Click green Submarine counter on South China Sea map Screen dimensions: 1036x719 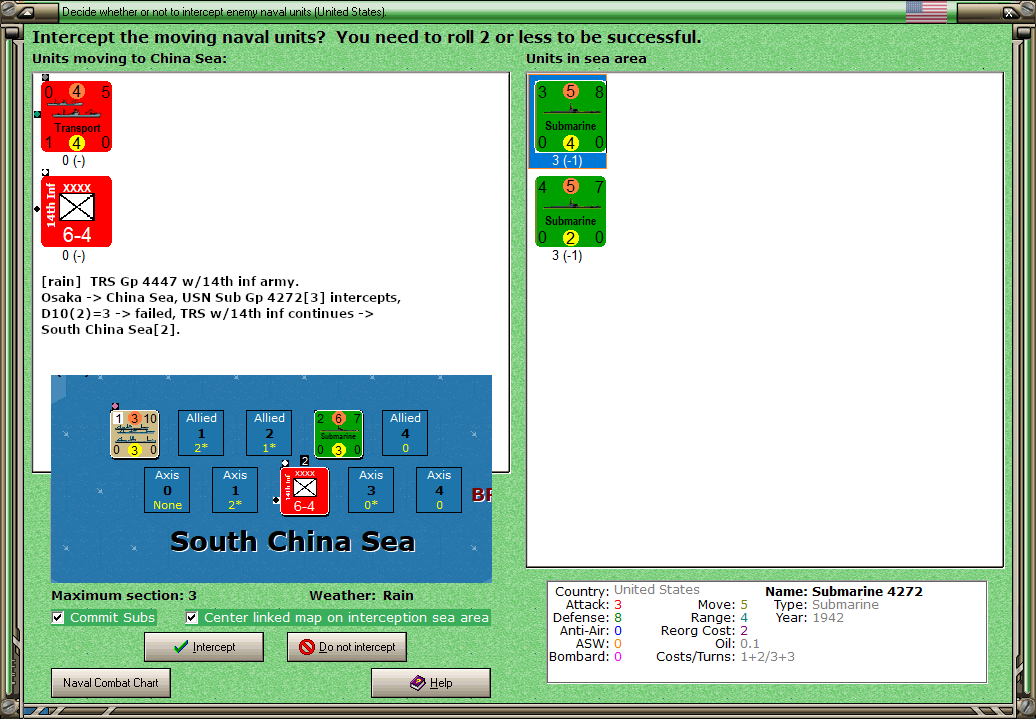coord(338,434)
